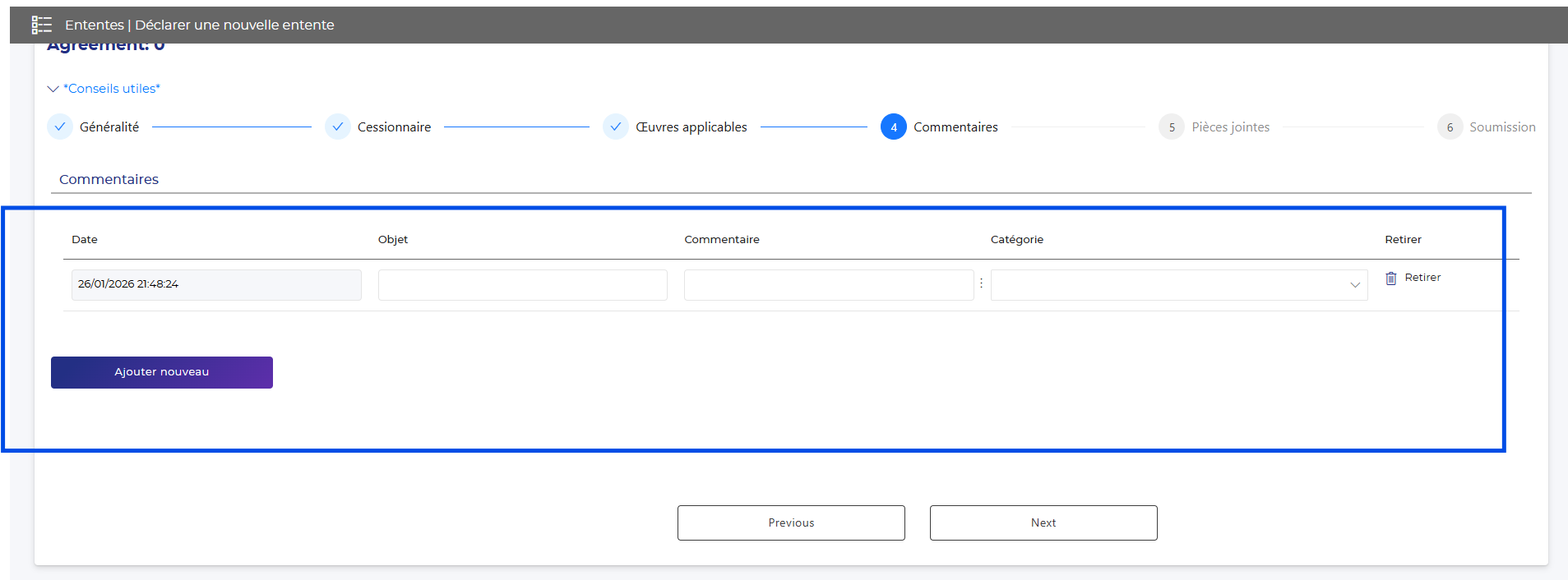1568x580 pixels.
Task: Click the step 5 numbered circle
Action: [1172, 127]
